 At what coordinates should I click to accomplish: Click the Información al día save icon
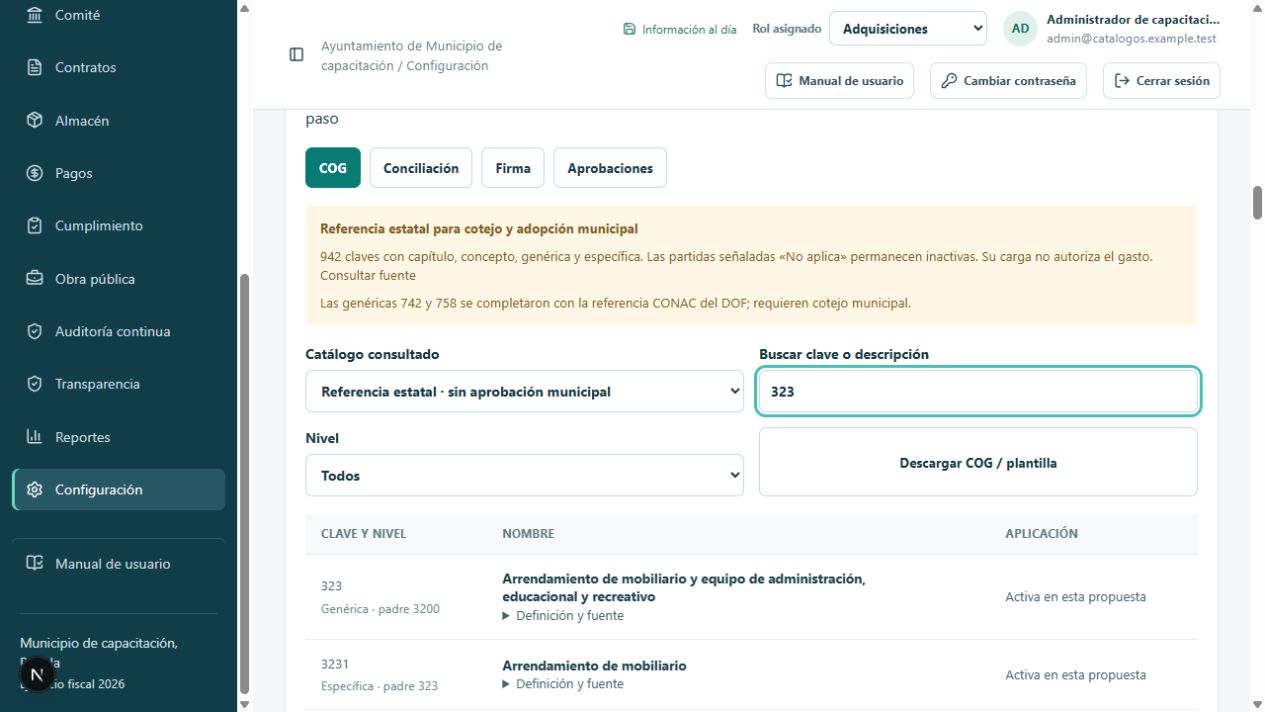(629, 29)
